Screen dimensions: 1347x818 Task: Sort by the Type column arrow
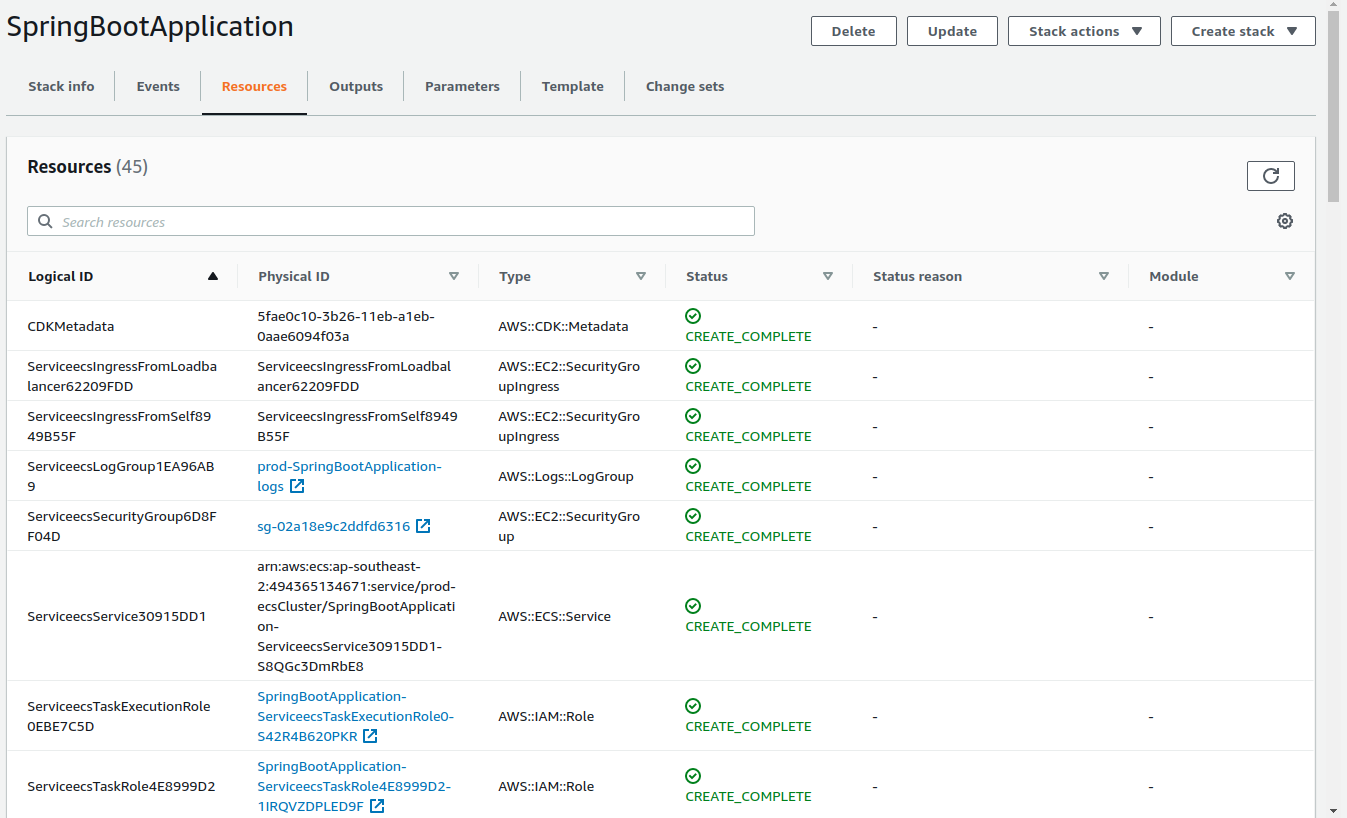641,276
